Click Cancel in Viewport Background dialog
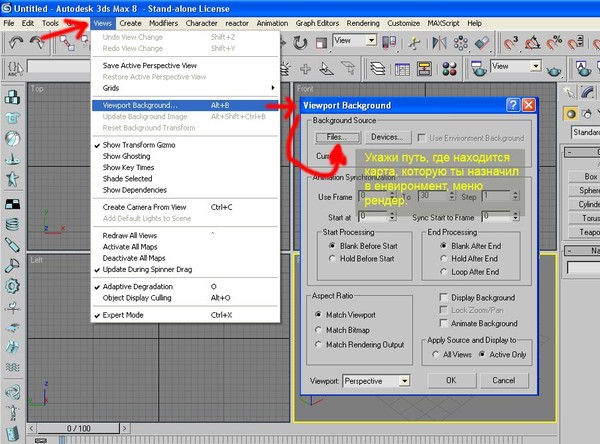The image size is (600, 444). (504, 380)
